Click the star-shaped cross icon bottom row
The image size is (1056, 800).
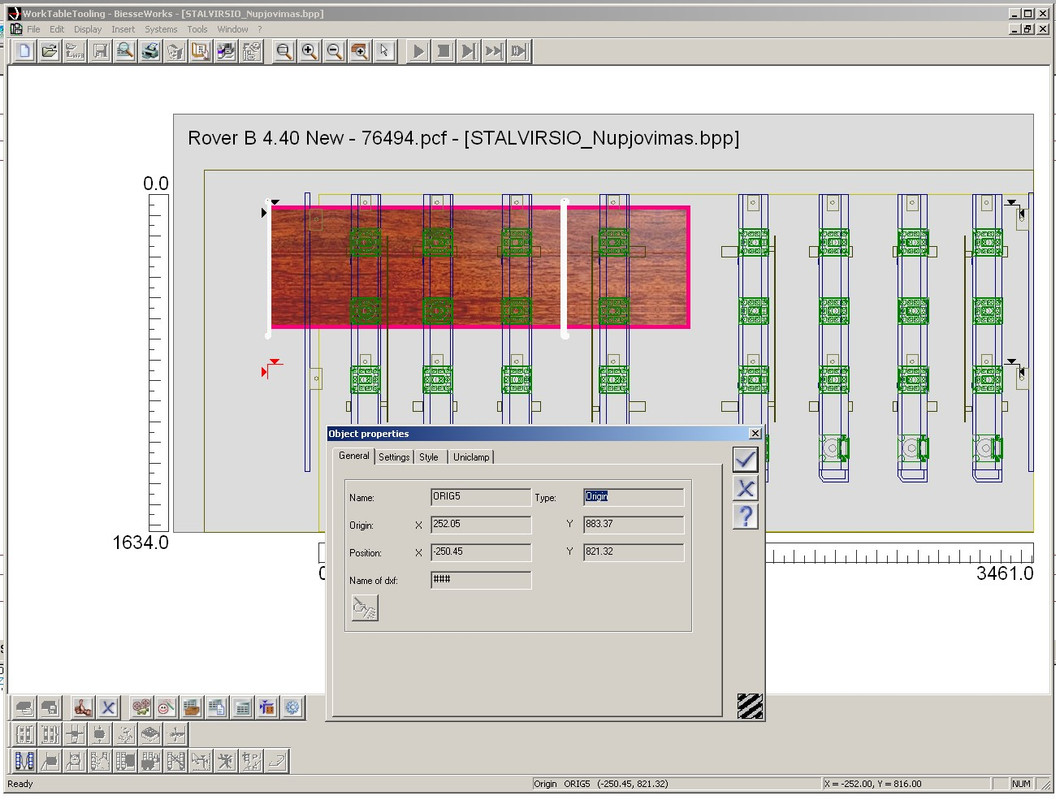tap(226, 762)
